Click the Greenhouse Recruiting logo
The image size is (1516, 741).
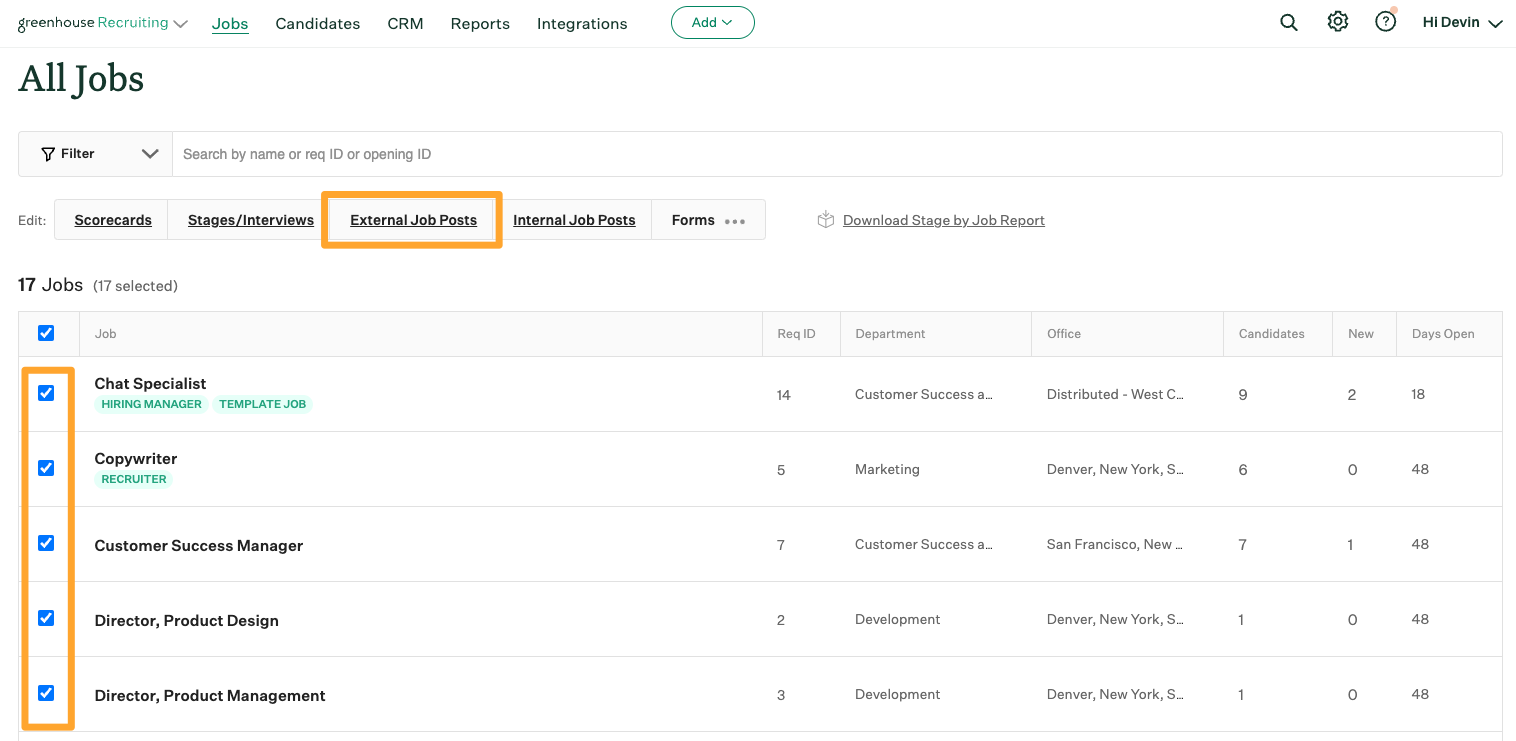click(94, 21)
